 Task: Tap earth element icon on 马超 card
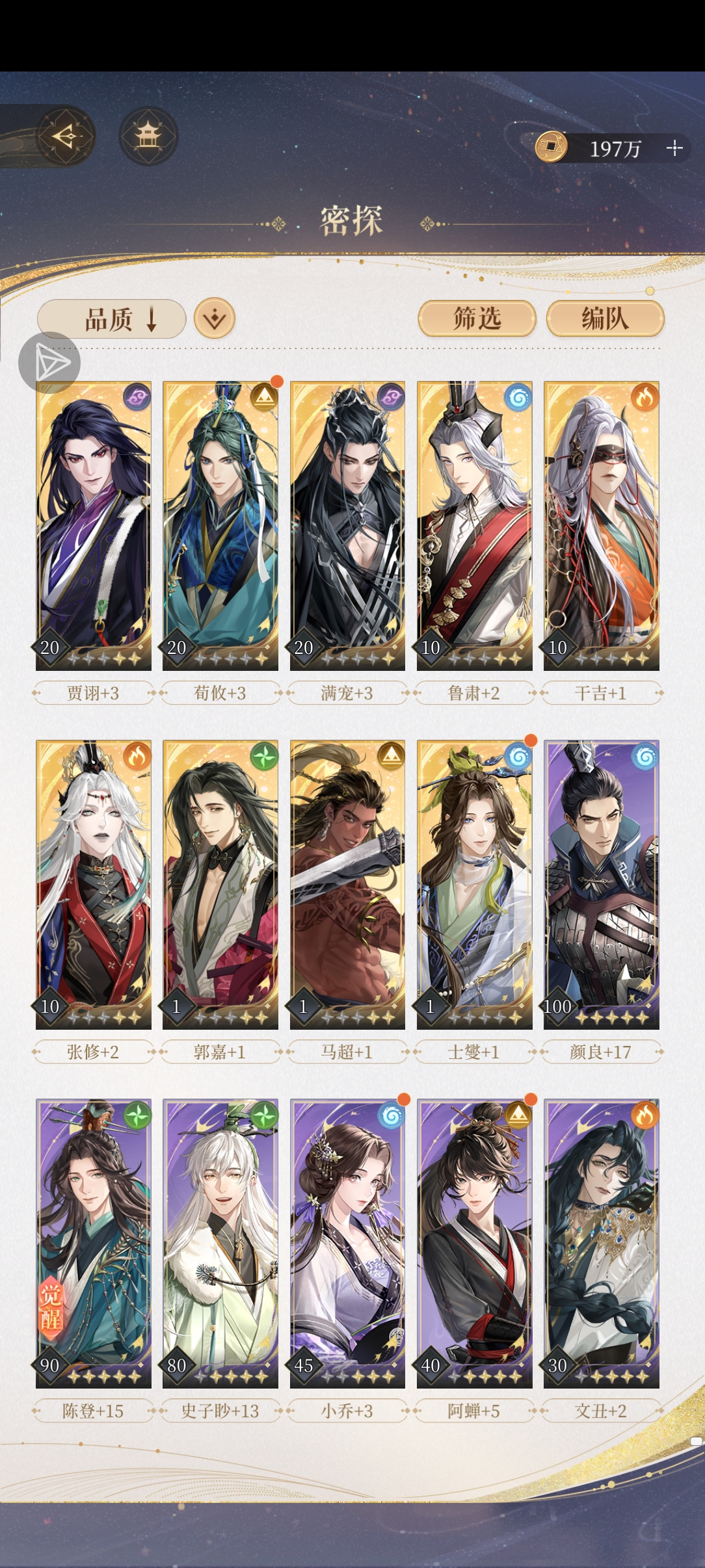391,756
